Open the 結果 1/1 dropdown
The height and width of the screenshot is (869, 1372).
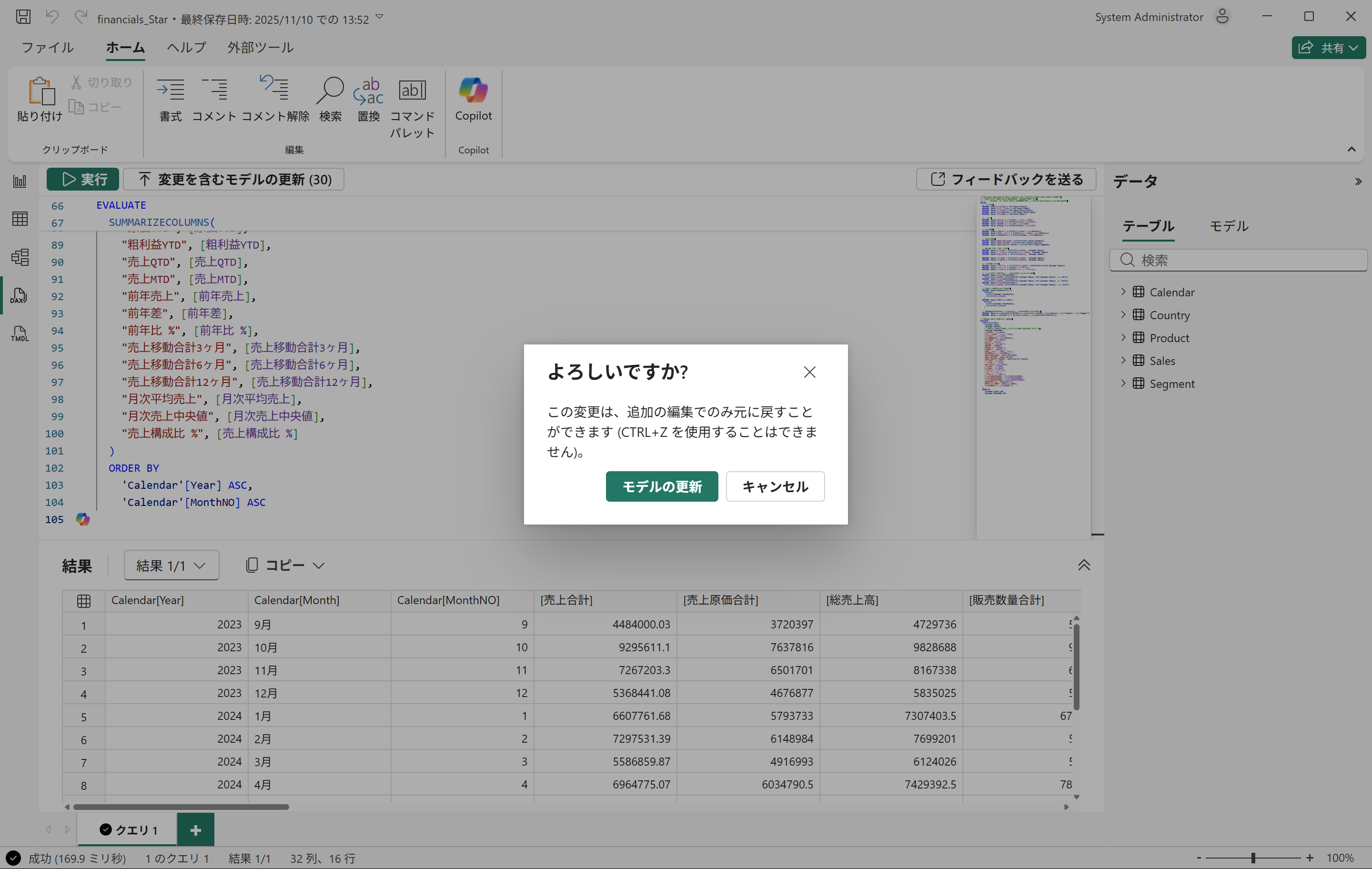pyautogui.click(x=171, y=565)
